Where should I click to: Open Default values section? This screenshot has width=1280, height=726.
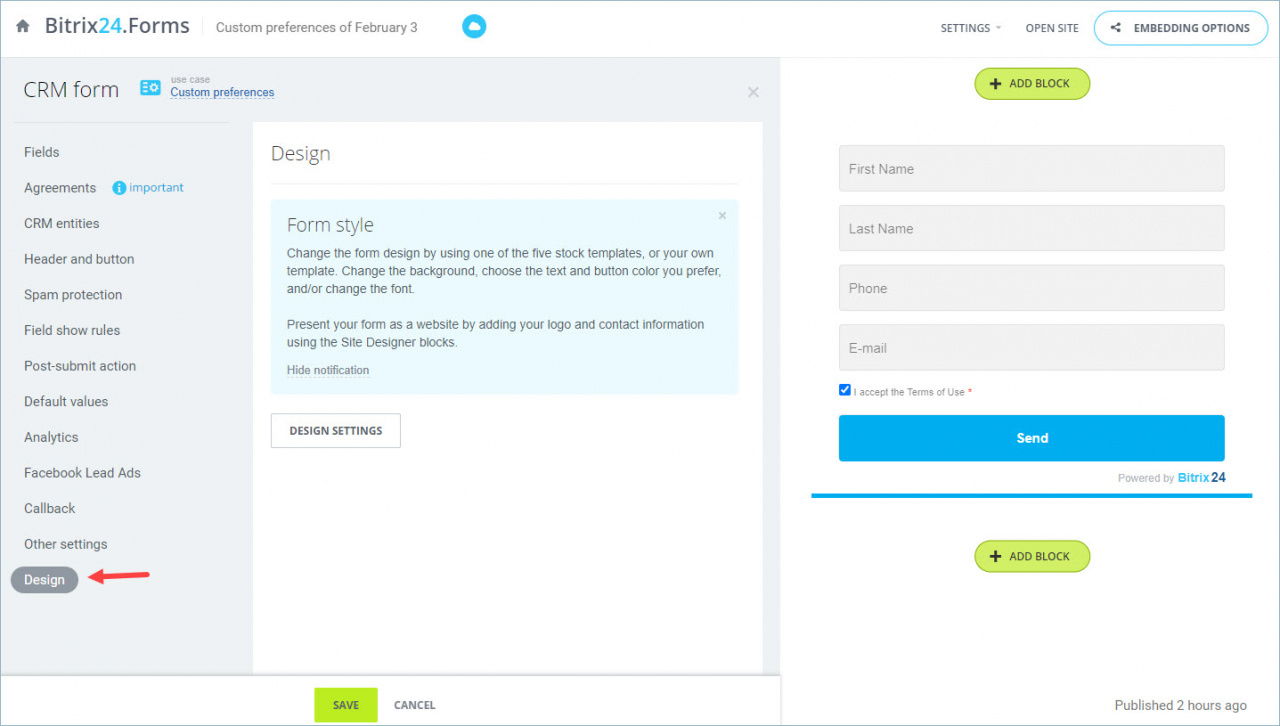coord(66,401)
